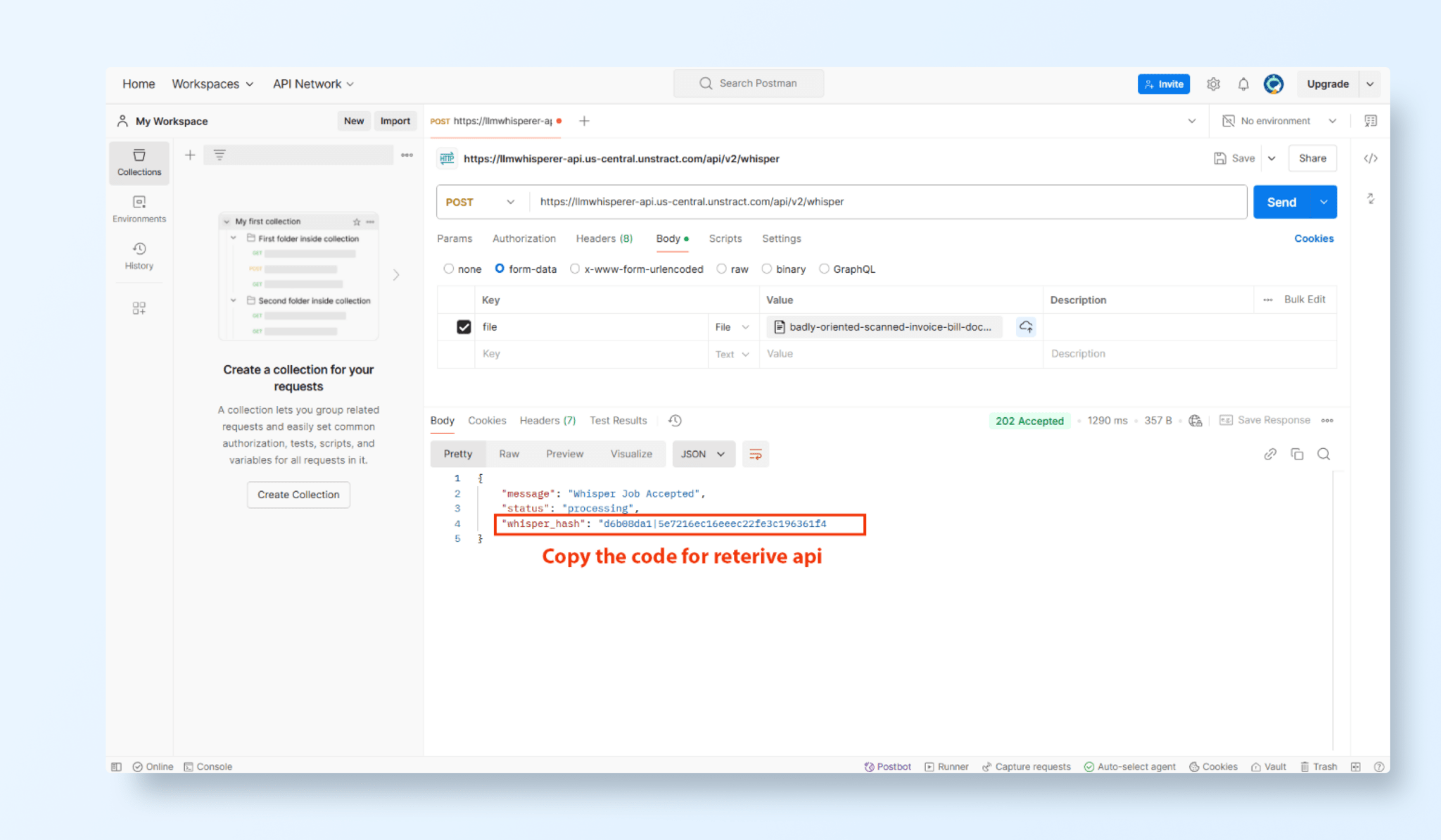Open the Environments sidebar panel
Image resolution: width=1441 pixels, height=840 pixels.
click(139, 209)
